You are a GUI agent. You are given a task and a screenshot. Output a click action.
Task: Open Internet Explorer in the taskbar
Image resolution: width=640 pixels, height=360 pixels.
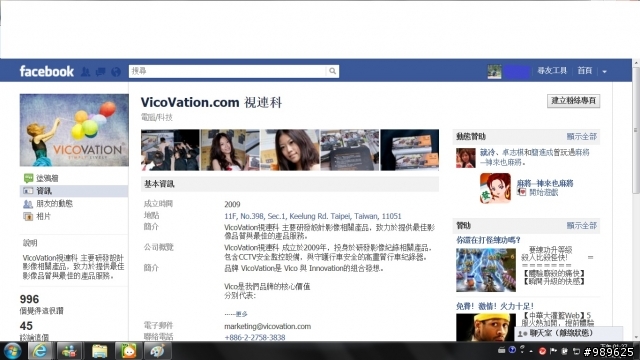point(40,351)
